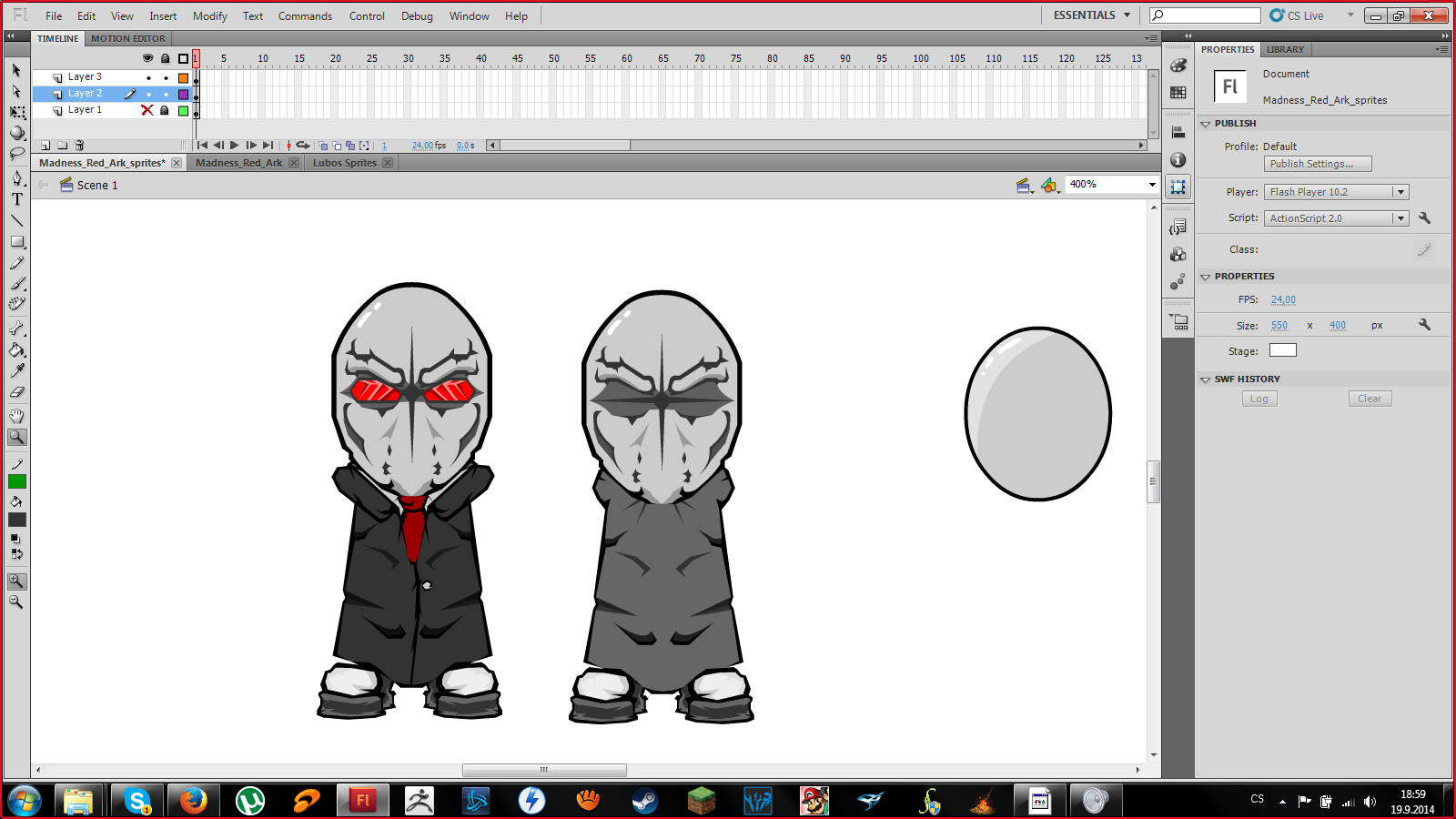Open the Components panel icon

point(1178,254)
